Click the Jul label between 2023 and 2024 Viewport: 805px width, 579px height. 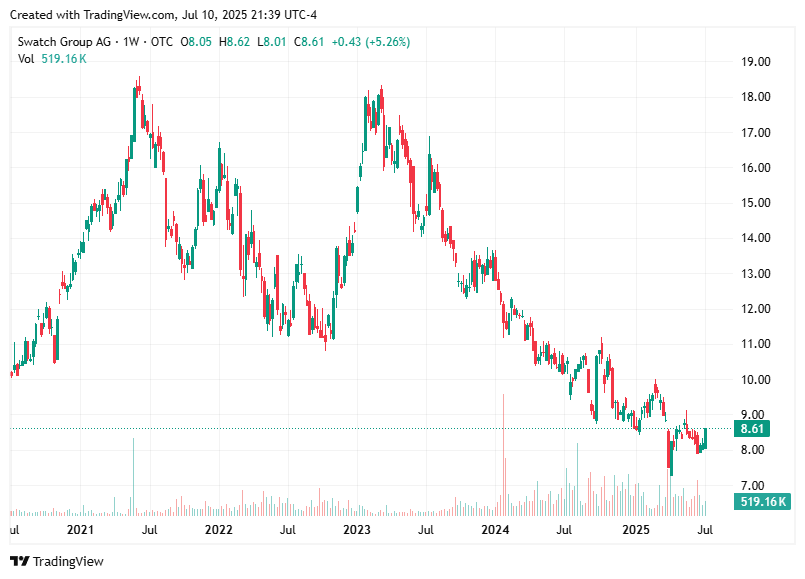coord(426,530)
